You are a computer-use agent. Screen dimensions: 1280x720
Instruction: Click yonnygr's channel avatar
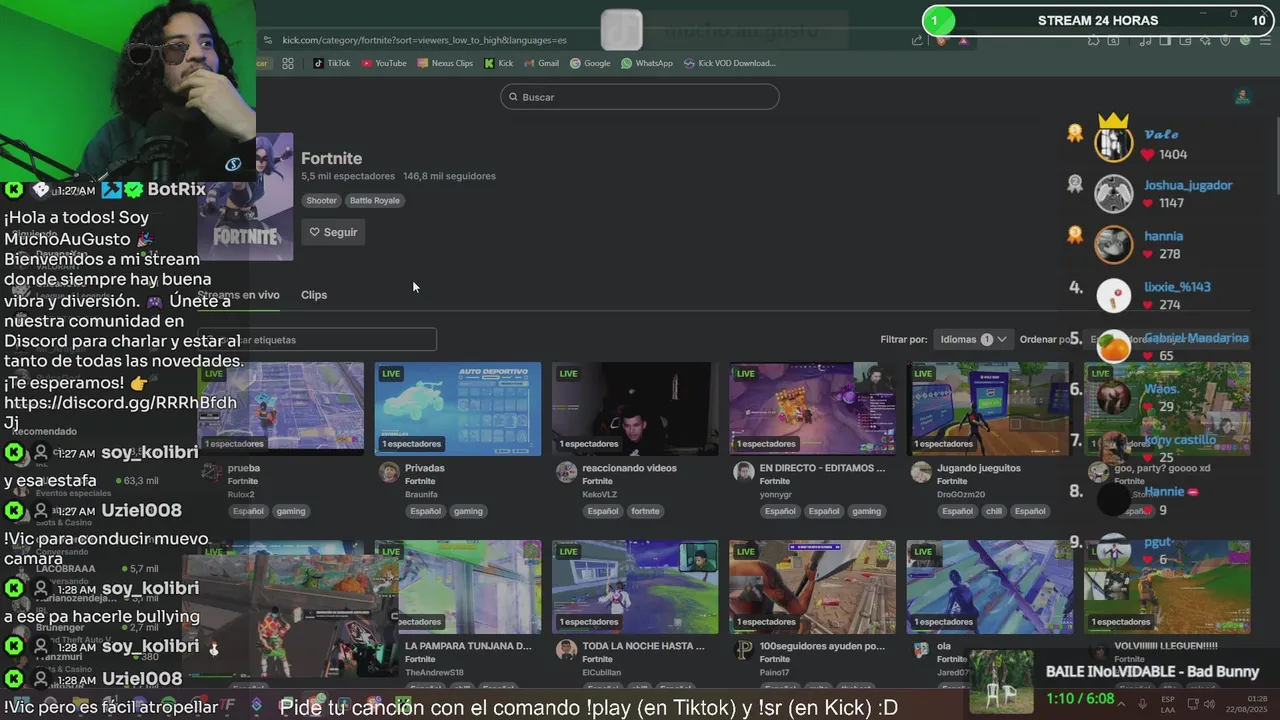point(743,472)
